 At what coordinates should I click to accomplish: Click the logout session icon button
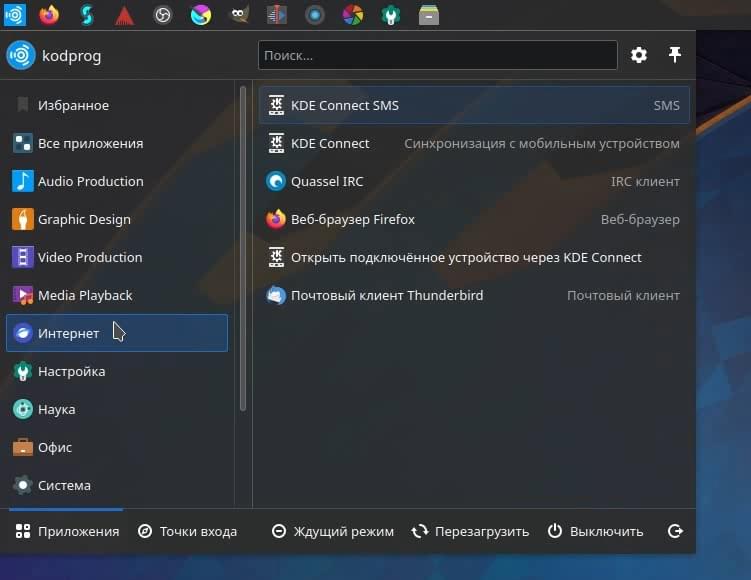pyautogui.click(x=675, y=531)
